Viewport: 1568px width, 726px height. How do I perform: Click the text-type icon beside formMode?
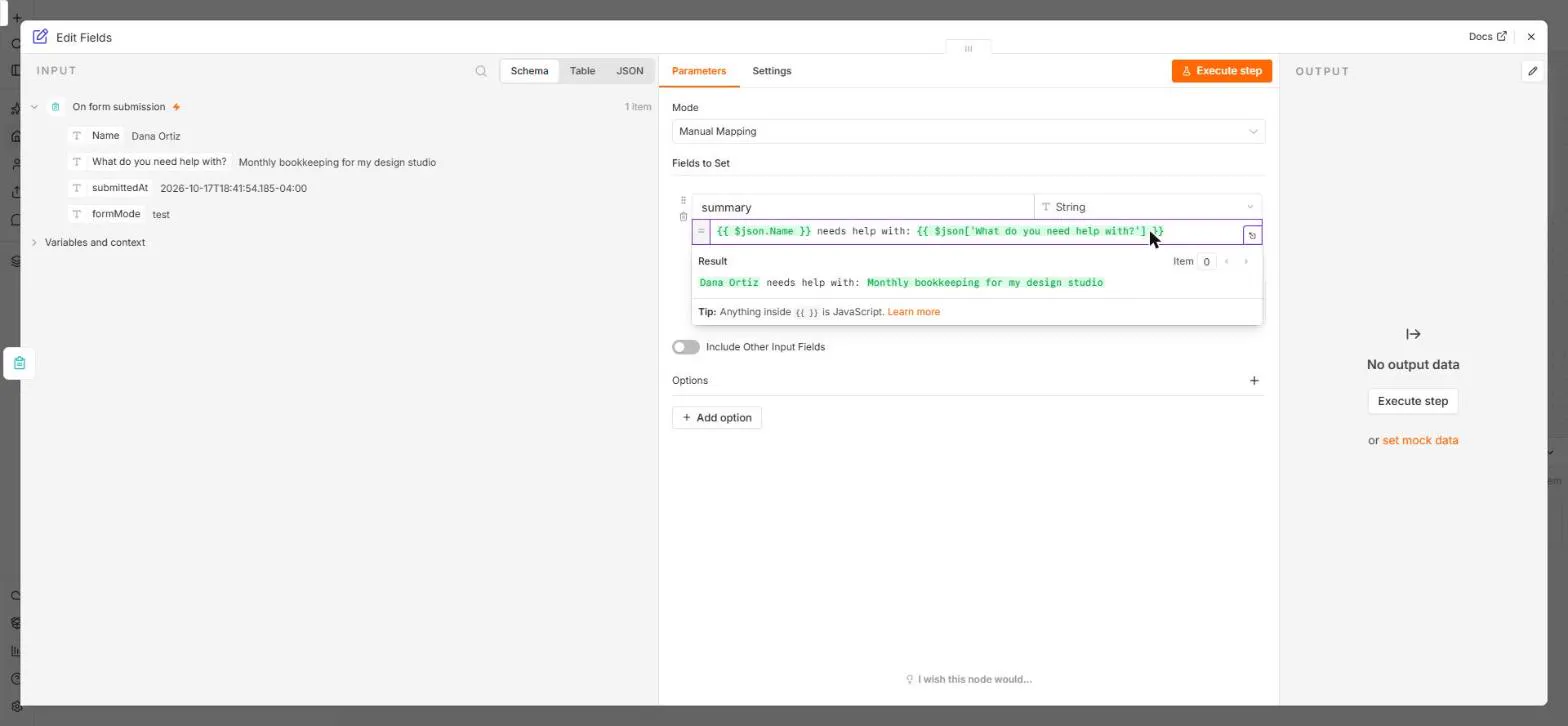76,214
